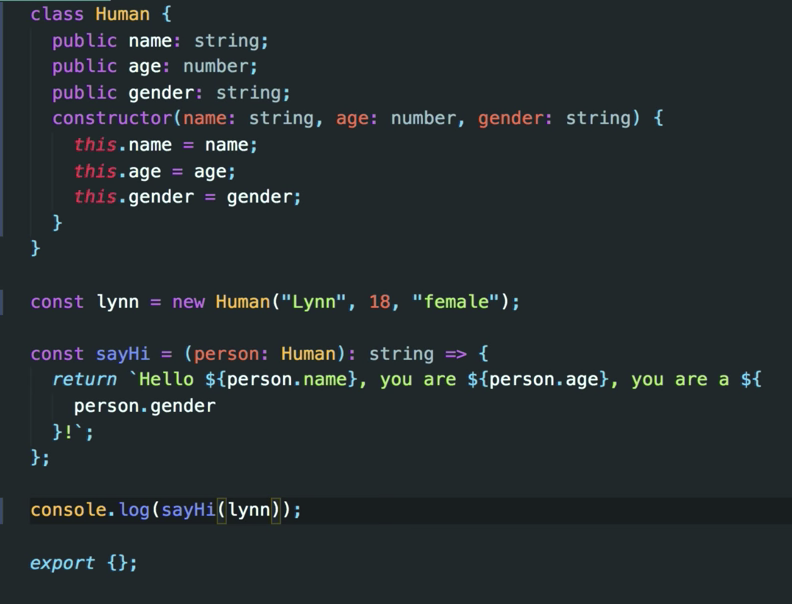Click "console" in the console.log line
The image size is (792, 604).
tap(68, 510)
